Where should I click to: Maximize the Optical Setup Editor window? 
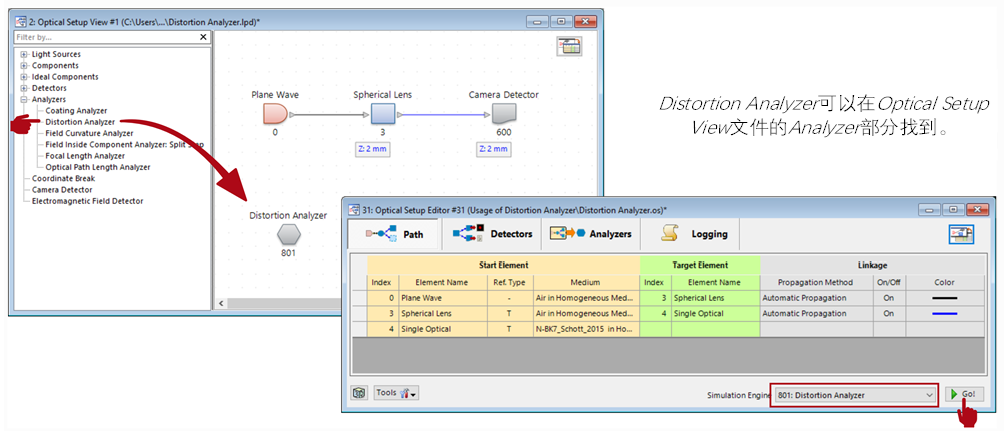(954, 209)
